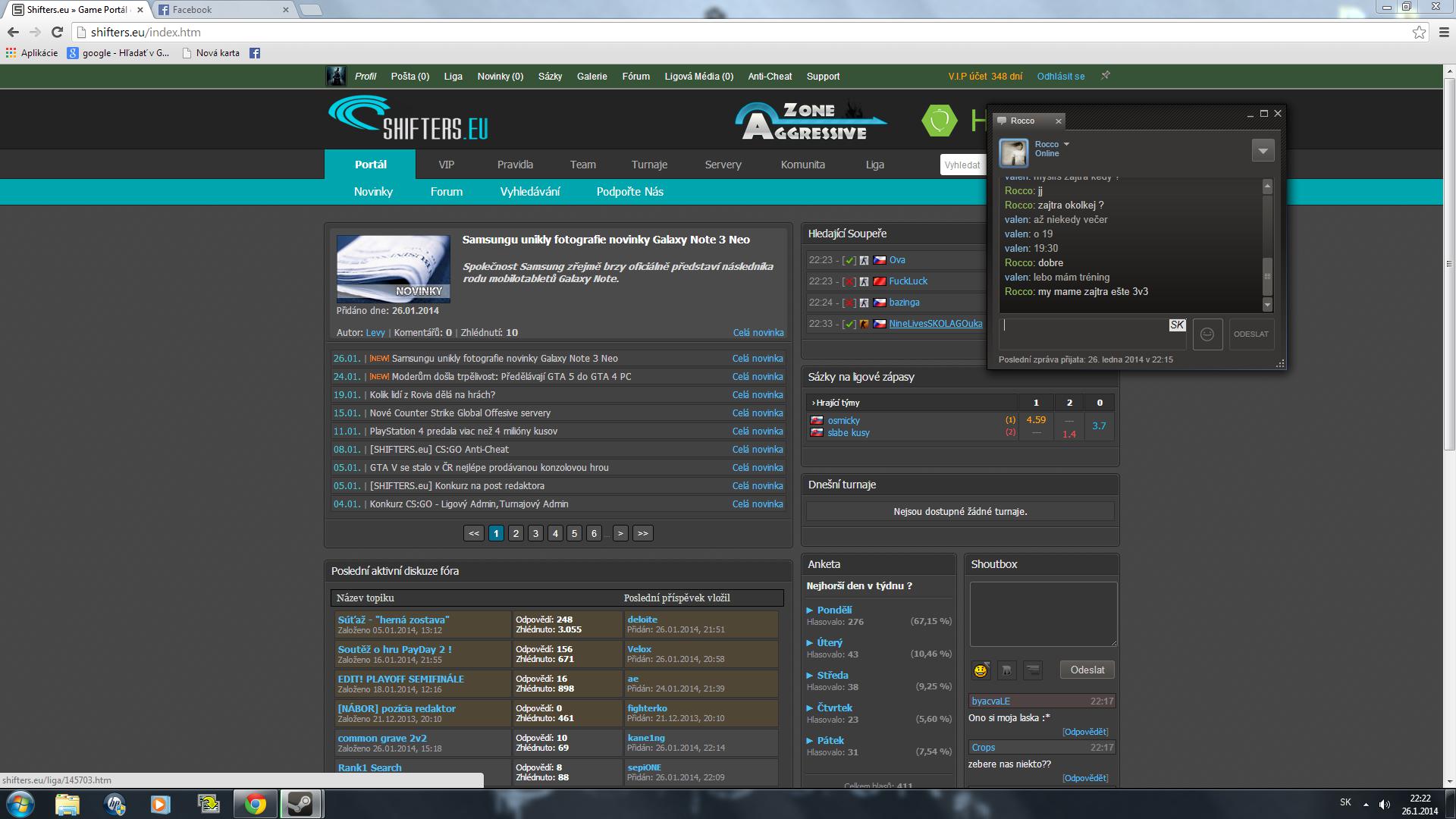Open the Shifters.eu logo homepage link

pos(408,118)
